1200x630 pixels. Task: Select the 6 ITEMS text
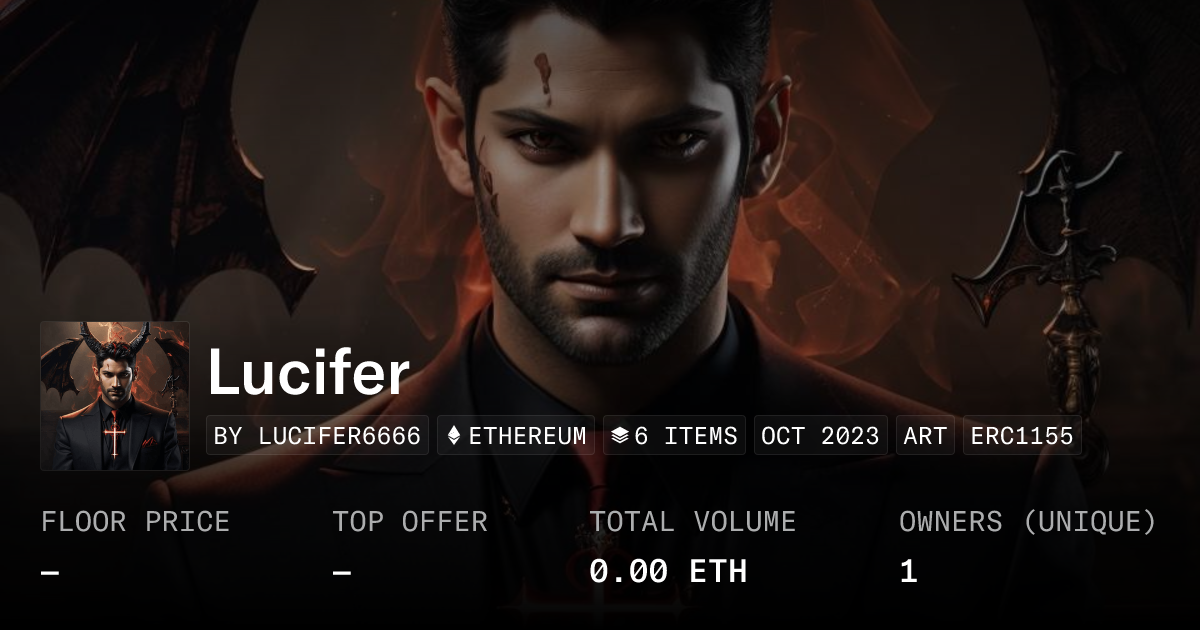[x=686, y=436]
